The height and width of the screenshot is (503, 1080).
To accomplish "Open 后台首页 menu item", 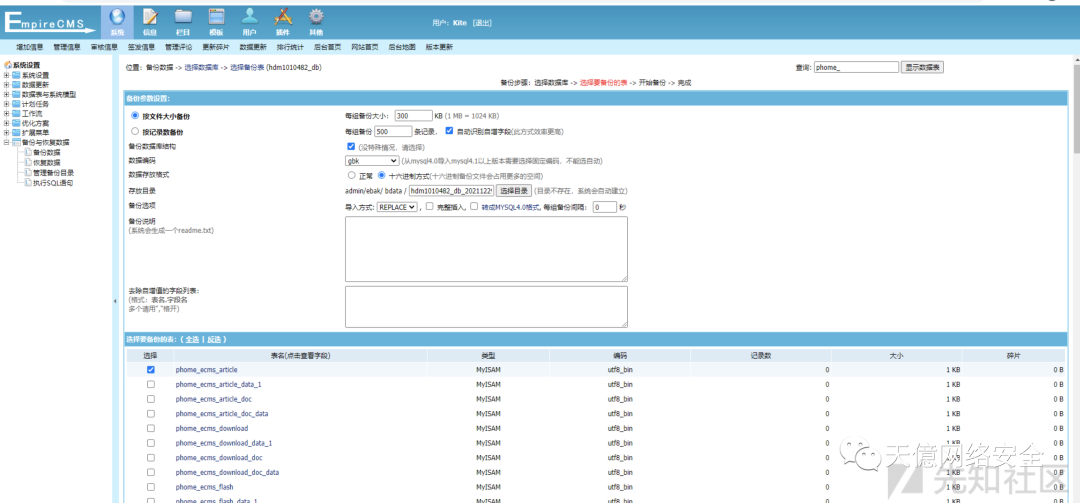I will tap(327, 48).
